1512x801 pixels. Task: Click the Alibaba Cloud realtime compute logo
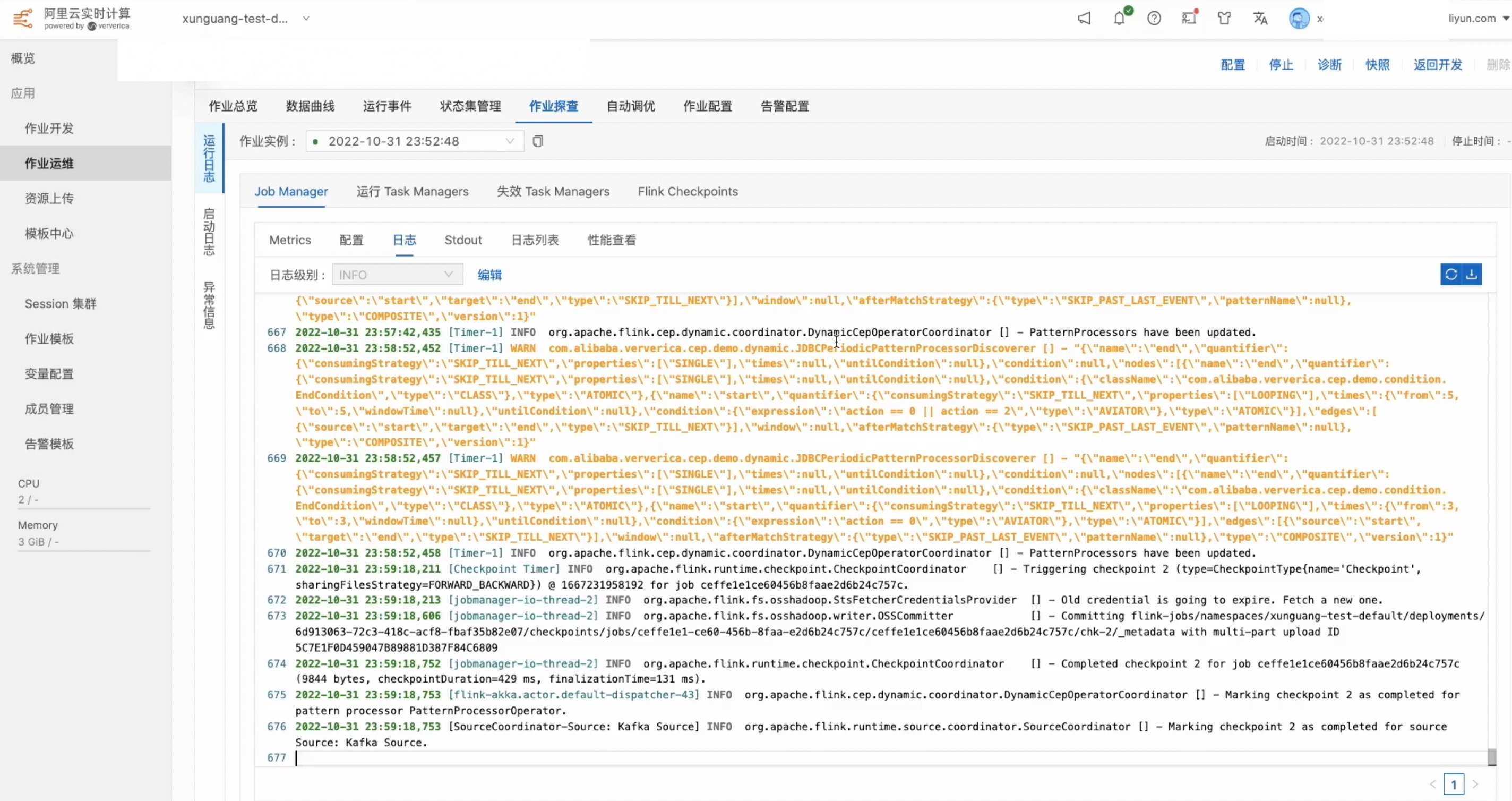22,18
